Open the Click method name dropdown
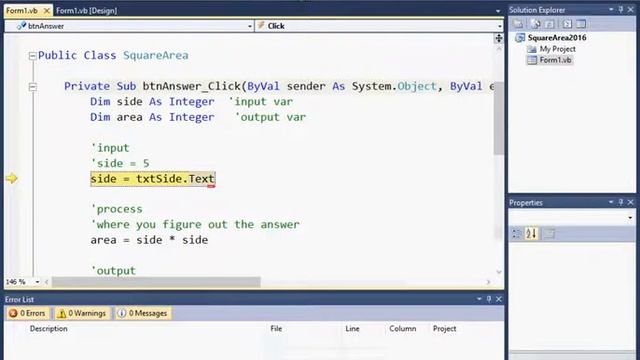The width and height of the screenshot is (640, 360). pos(500,26)
